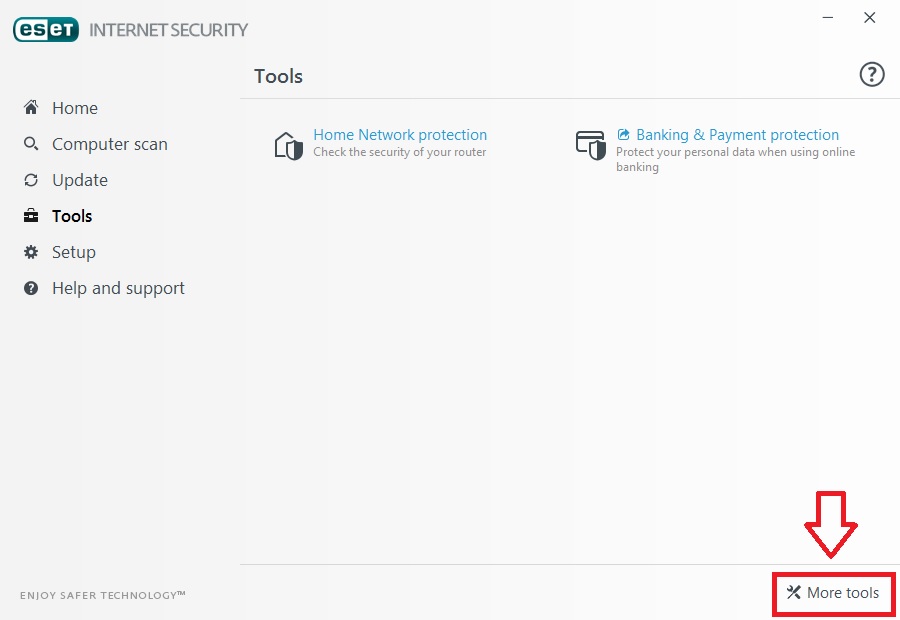Click the Update refresh arrows icon
Image resolution: width=900 pixels, height=620 pixels.
[x=31, y=180]
